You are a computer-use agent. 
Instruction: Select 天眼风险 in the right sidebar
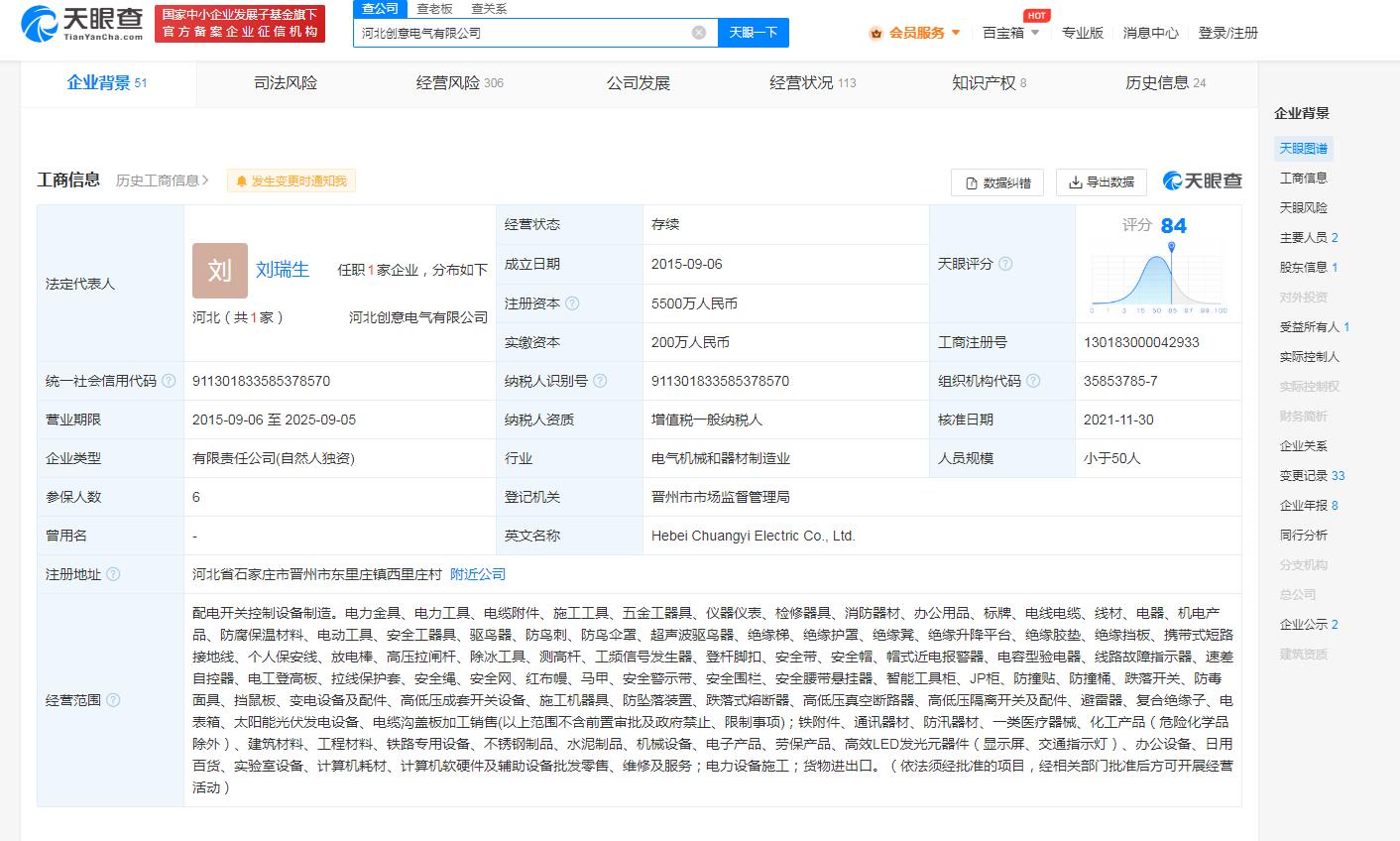(x=1303, y=208)
